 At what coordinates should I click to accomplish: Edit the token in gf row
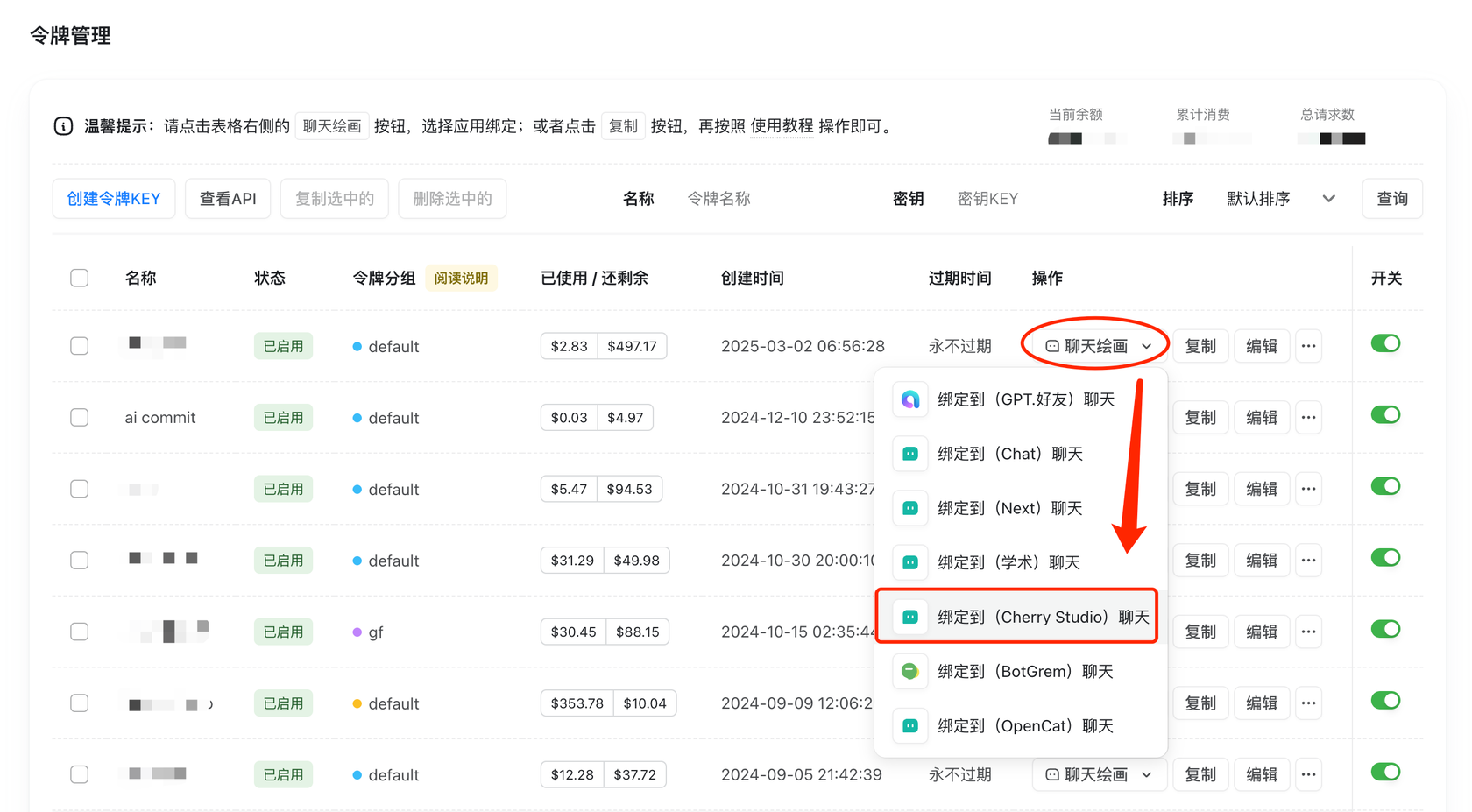click(1262, 632)
